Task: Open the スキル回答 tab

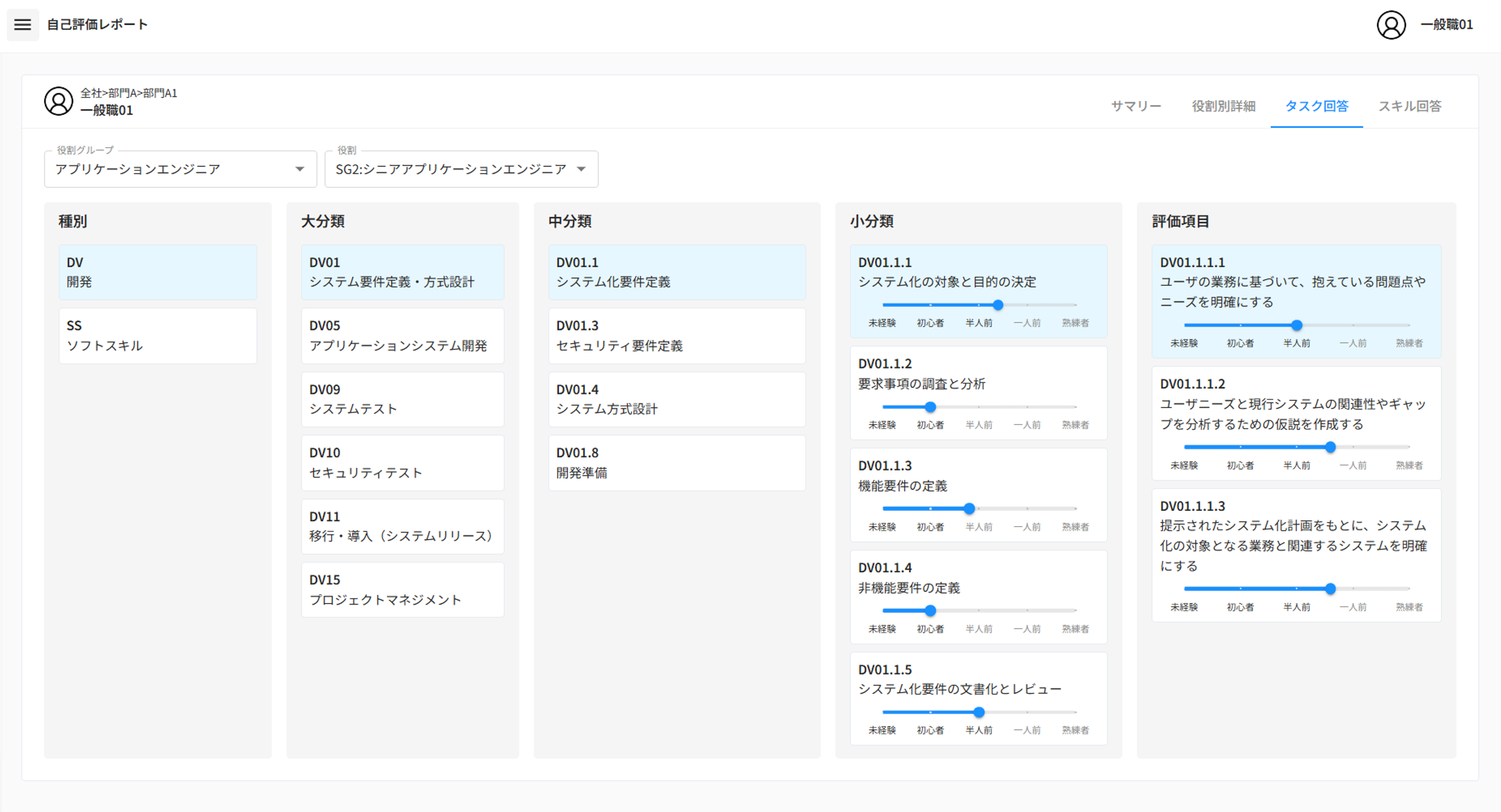Action: (1409, 106)
